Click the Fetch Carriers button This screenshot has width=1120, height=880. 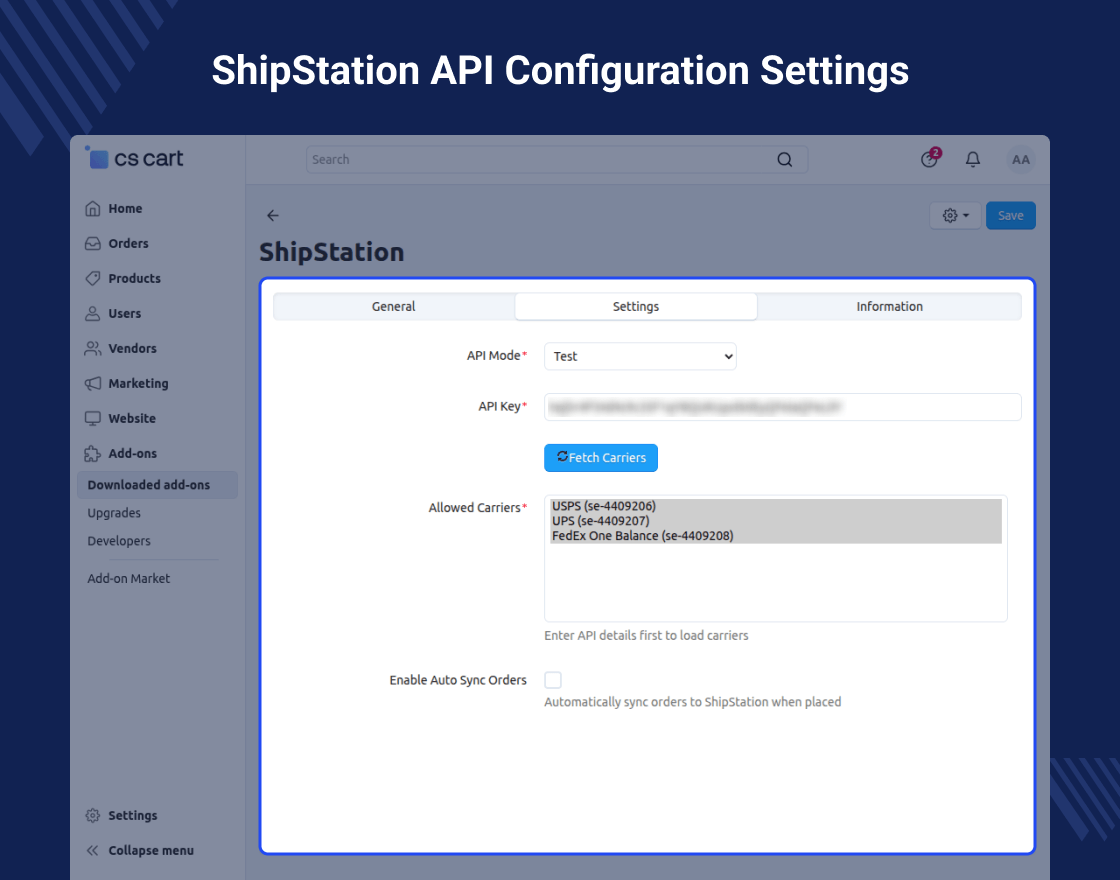(601, 458)
